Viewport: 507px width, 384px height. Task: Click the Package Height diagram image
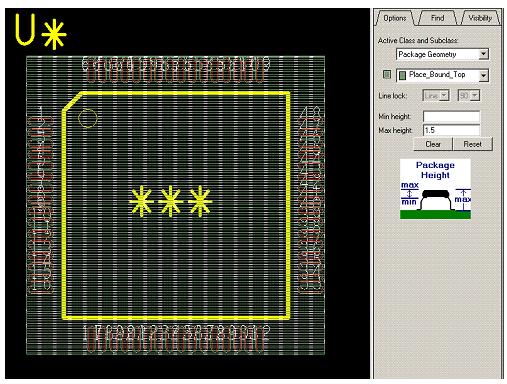[x=435, y=189]
